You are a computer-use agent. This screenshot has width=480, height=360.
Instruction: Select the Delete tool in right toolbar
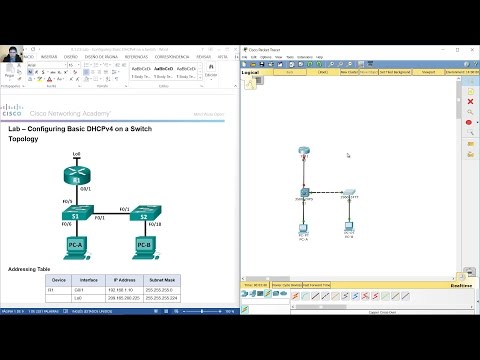pos(470,101)
